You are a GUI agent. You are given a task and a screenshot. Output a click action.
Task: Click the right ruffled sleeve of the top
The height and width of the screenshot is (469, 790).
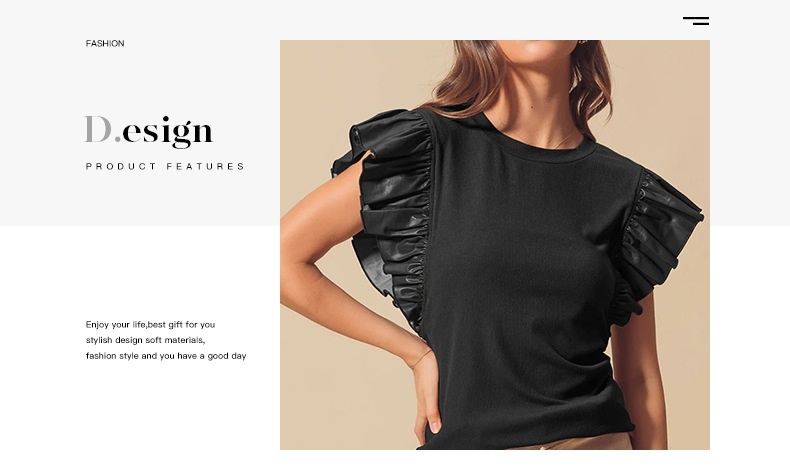pos(655,242)
